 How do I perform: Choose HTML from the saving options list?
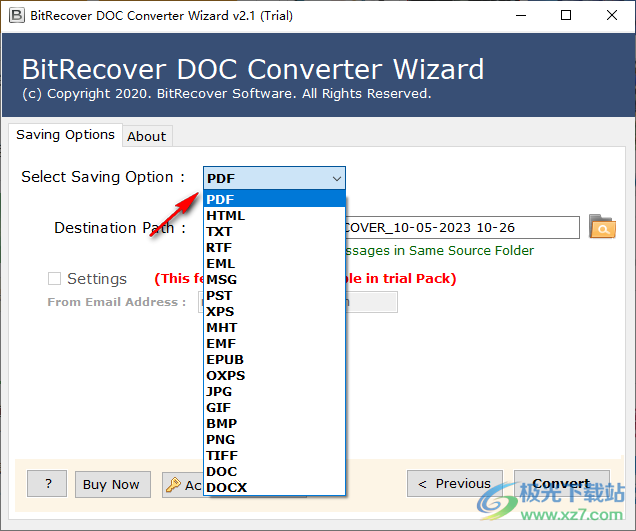click(x=275, y=215)
